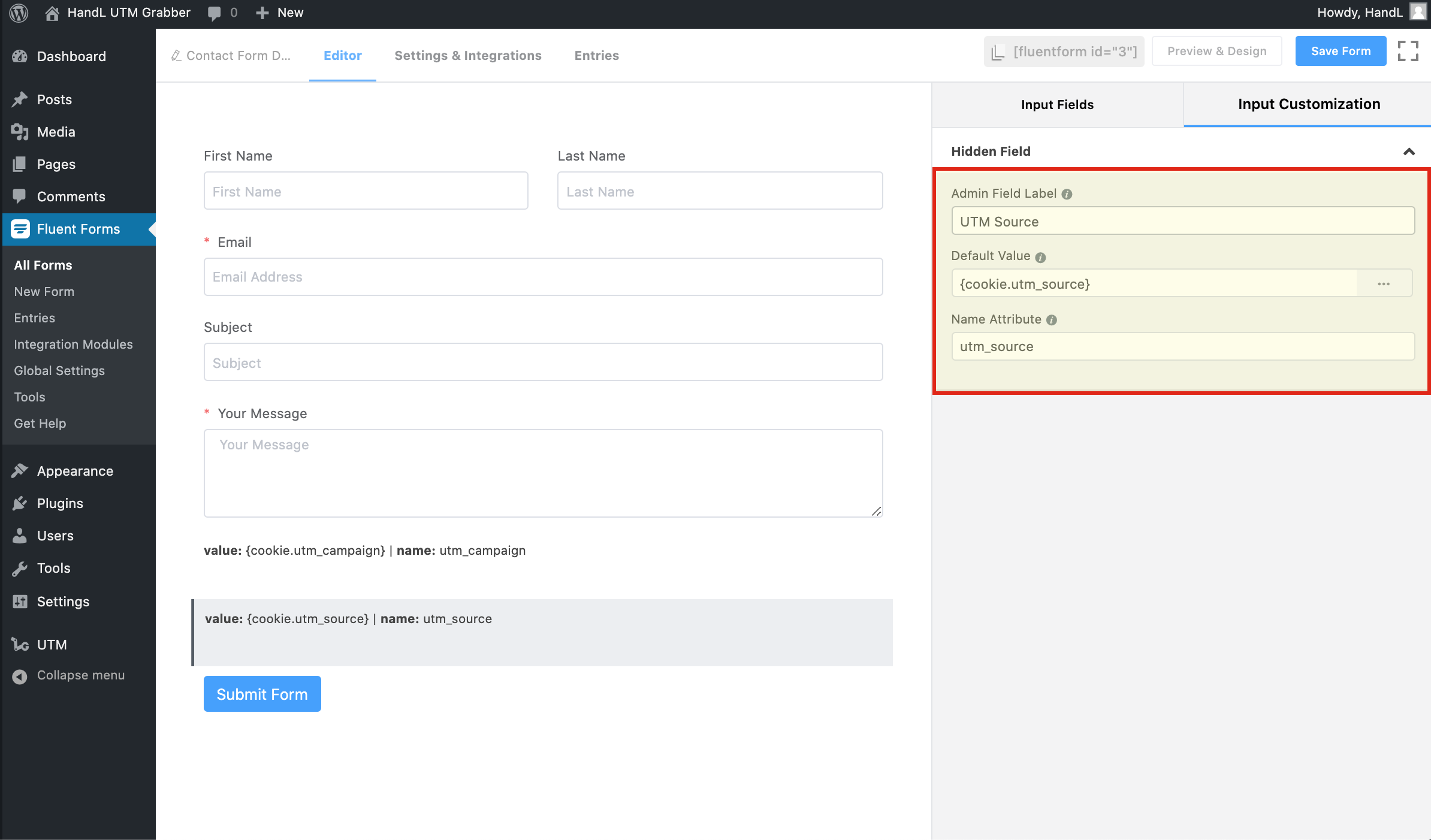The image size is (1431, 840).
Task: Open Global Settings submenu link
Action: pyautogui.click(x=59, y=371)
